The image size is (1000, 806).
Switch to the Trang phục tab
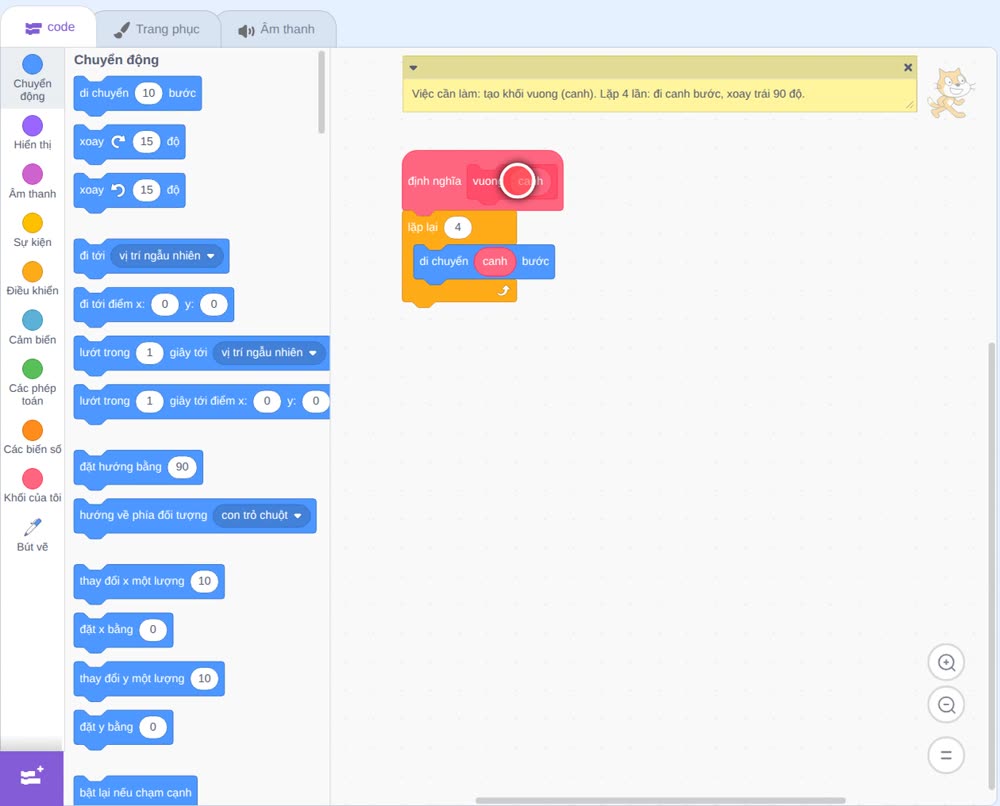pyautogui.click(x=157, y=29)
